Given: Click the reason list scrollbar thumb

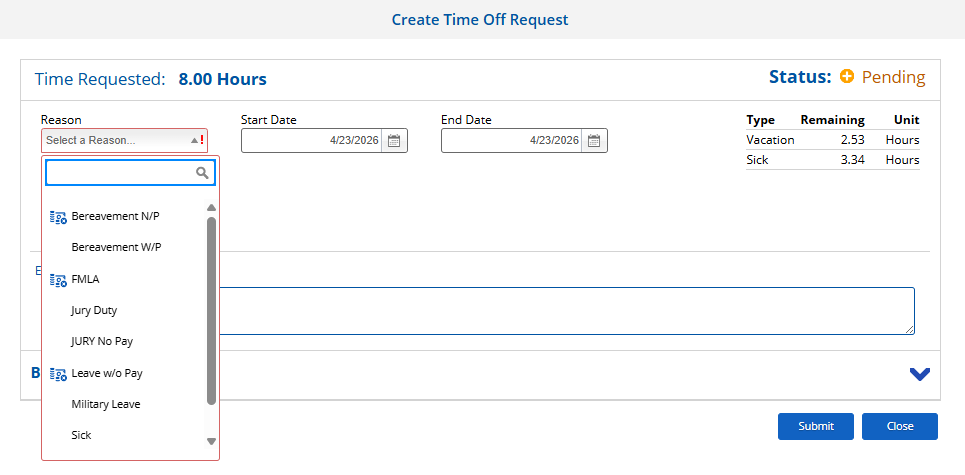Looking at the screenshot, I should (212, 311).
